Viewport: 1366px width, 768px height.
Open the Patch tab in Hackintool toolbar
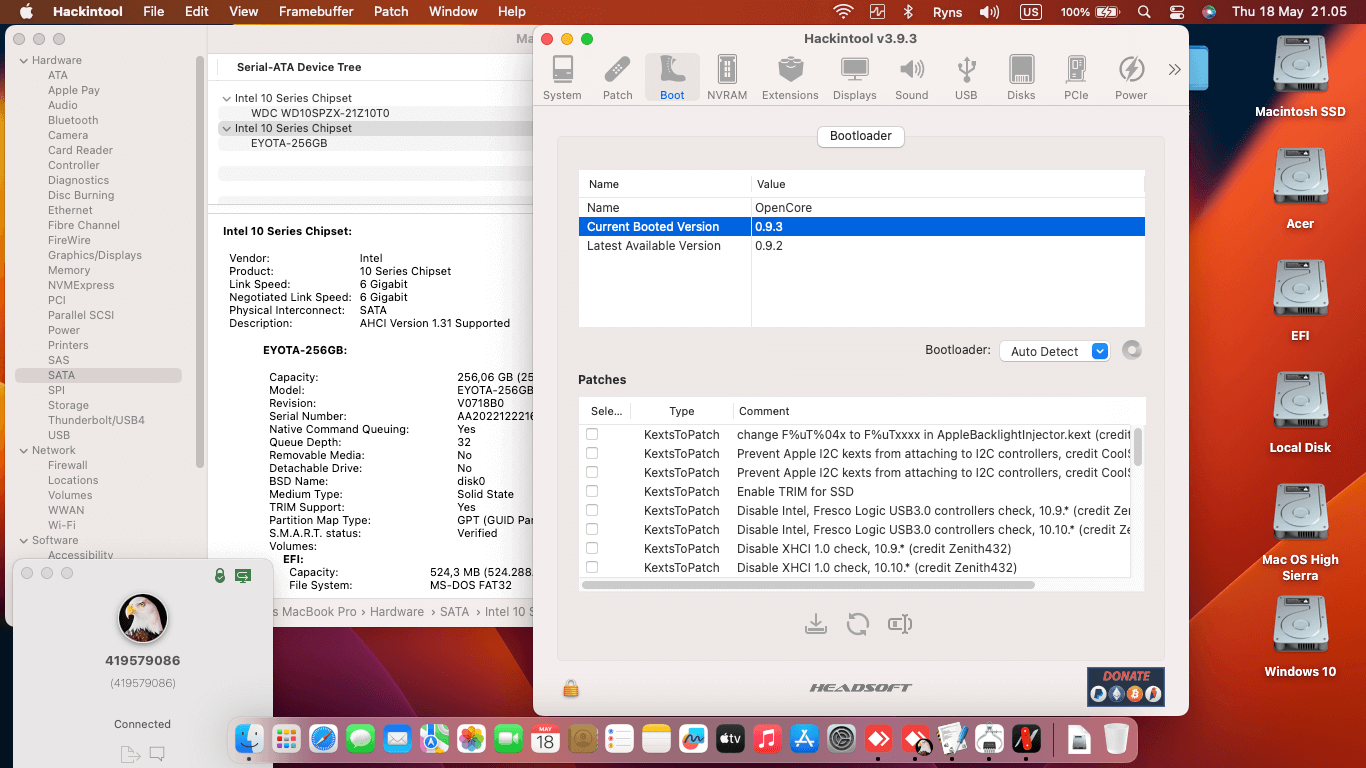[x=617, y=78]
